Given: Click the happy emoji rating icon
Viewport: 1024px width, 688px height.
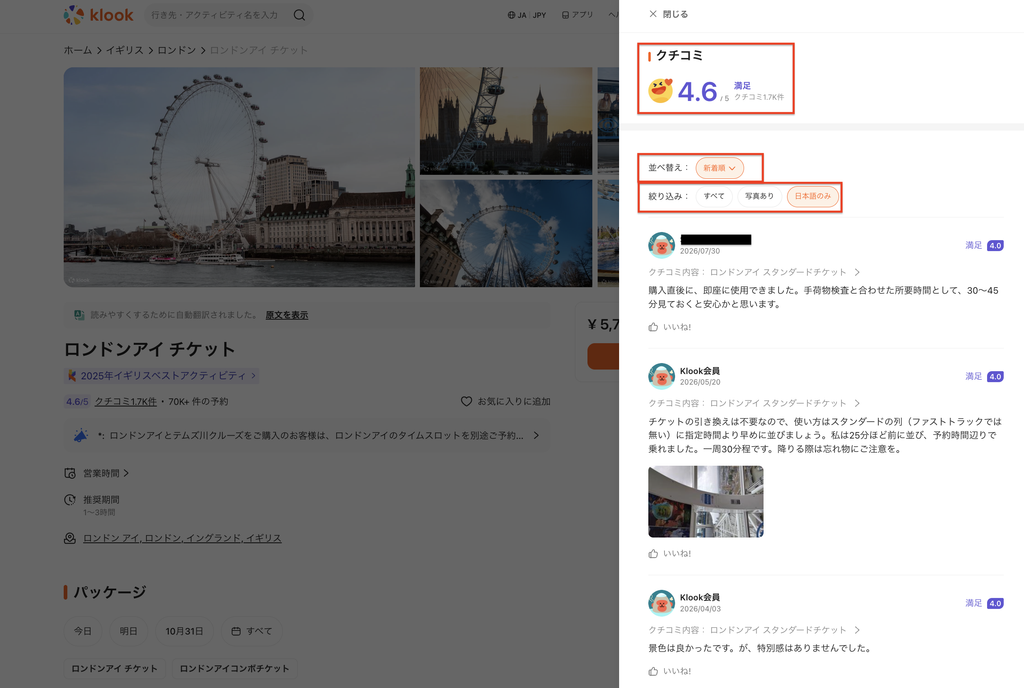Looking at the screenshot, I should (x=660, y=91).
